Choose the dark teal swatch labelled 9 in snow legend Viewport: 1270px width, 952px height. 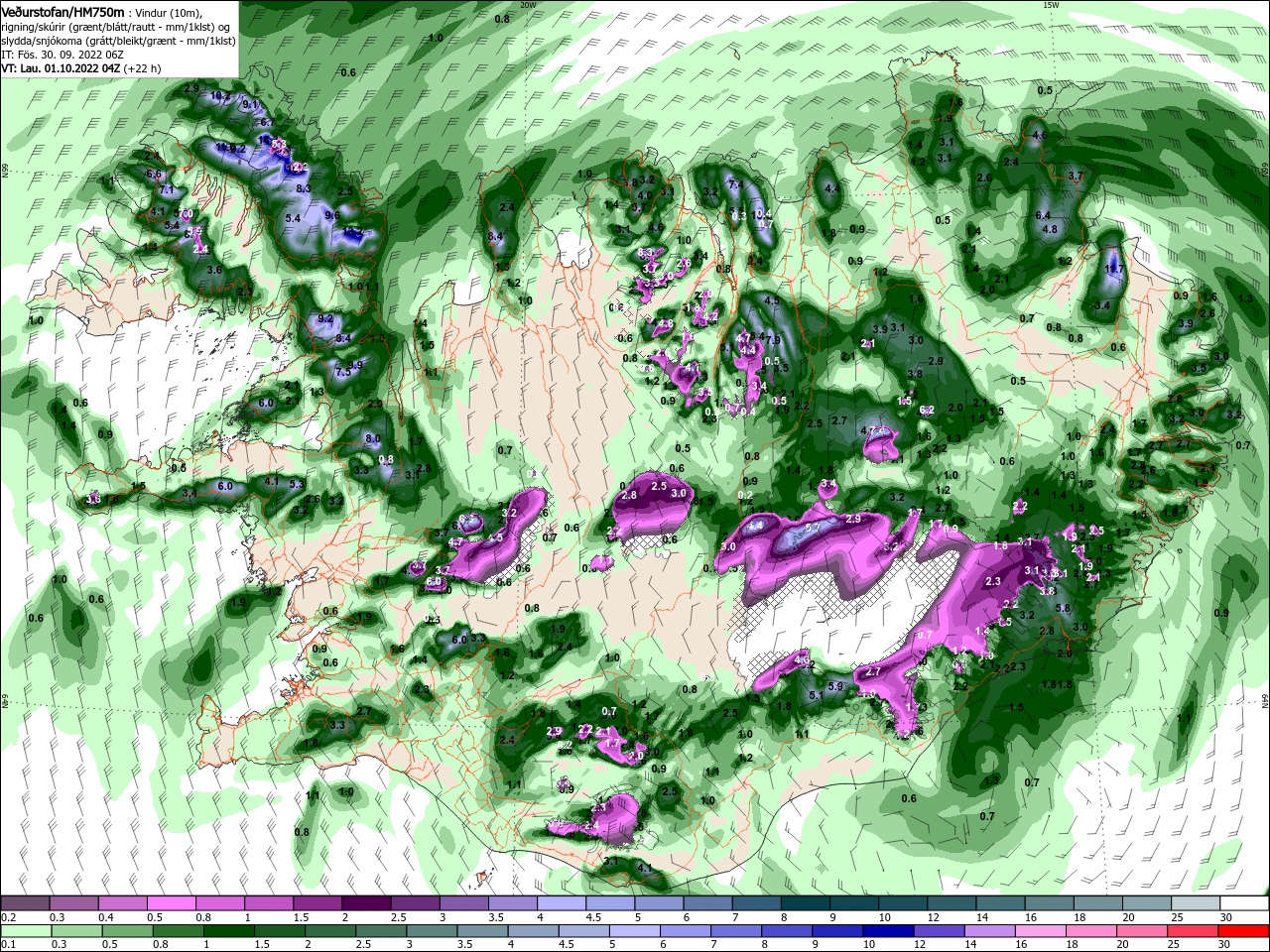coord(854,903)
